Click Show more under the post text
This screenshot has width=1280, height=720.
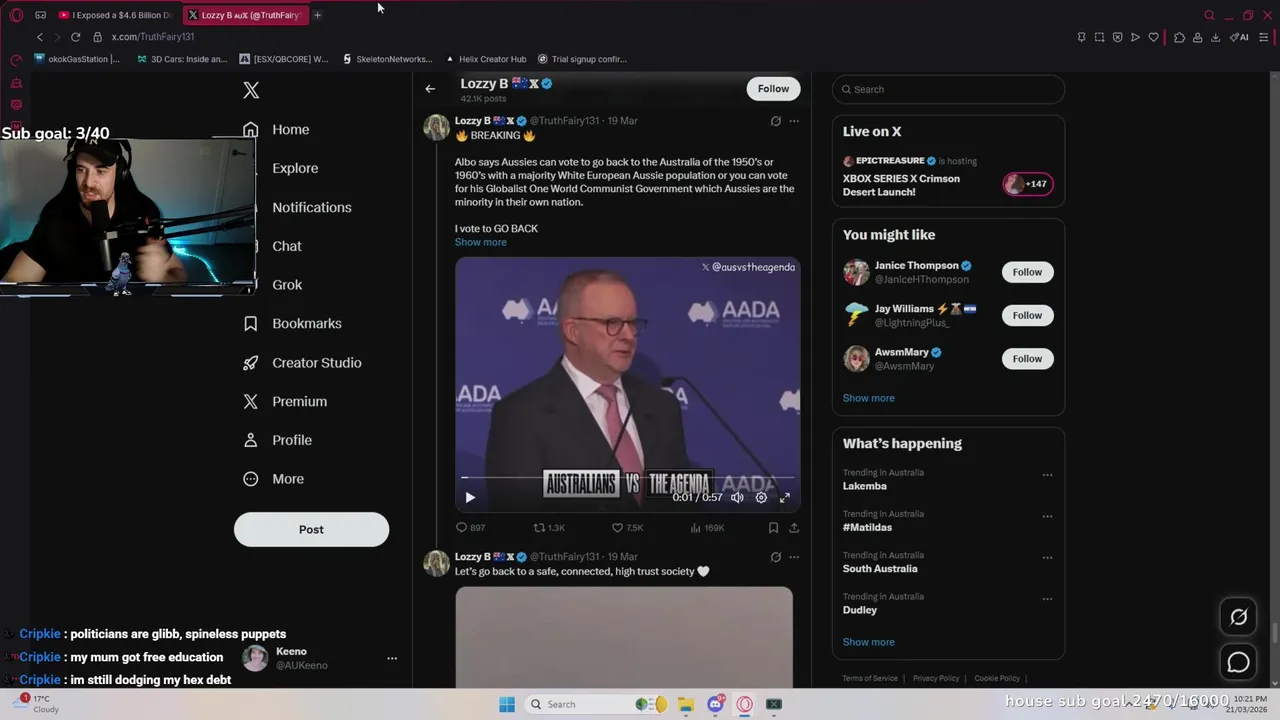click(481, 242)
